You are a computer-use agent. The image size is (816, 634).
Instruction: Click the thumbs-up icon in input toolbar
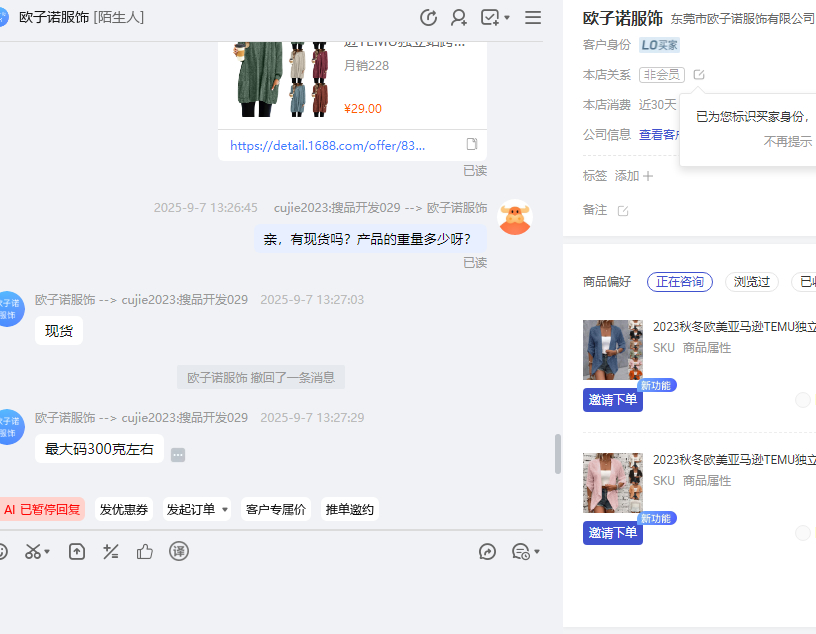pos(145,551)
